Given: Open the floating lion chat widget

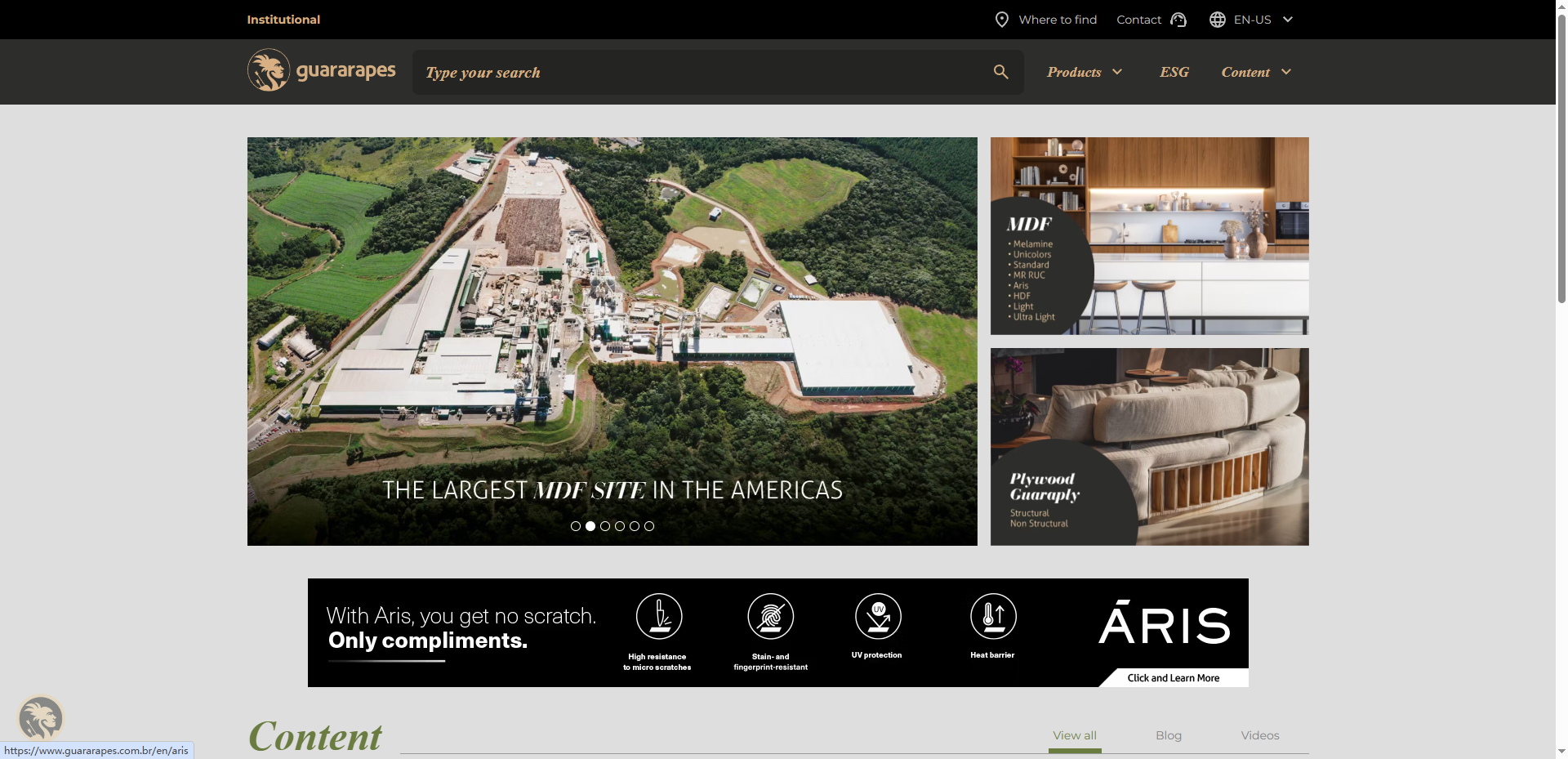Looking at the screenshot, I should 40,718.
